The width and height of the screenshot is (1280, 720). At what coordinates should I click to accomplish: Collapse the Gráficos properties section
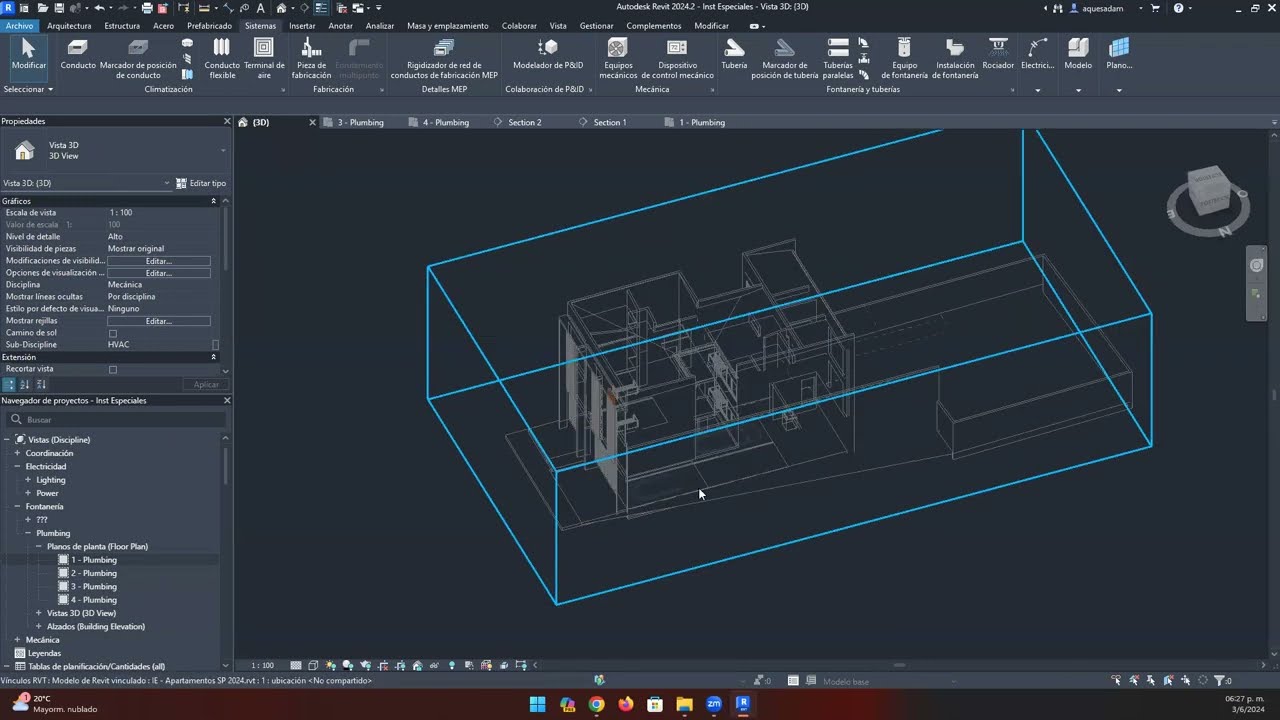(213, 201)
